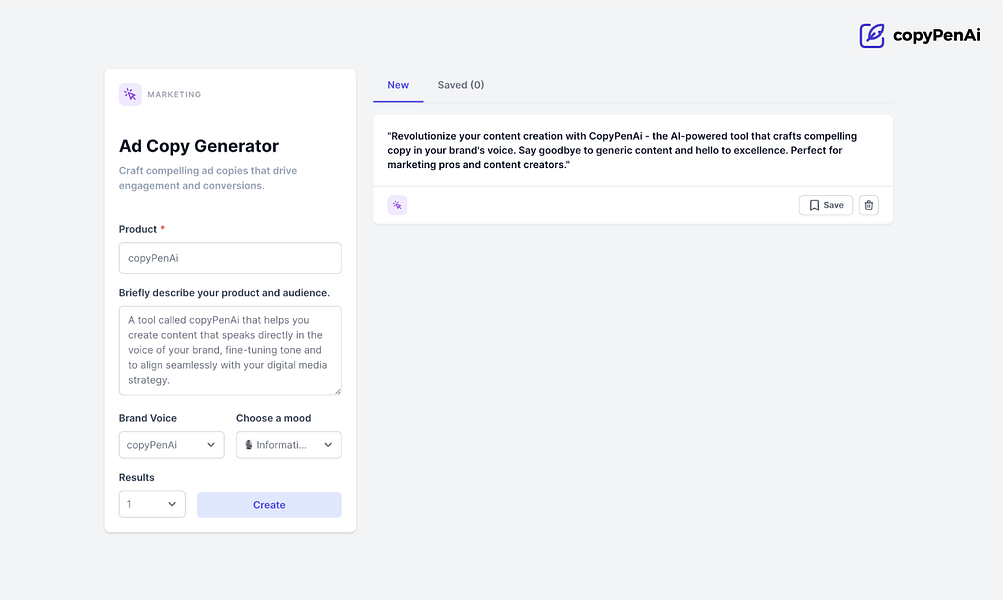Image resolution: width=1003 pixels, height=600 pixels.
Task: Click the Product field label
Action: point(138,229)
